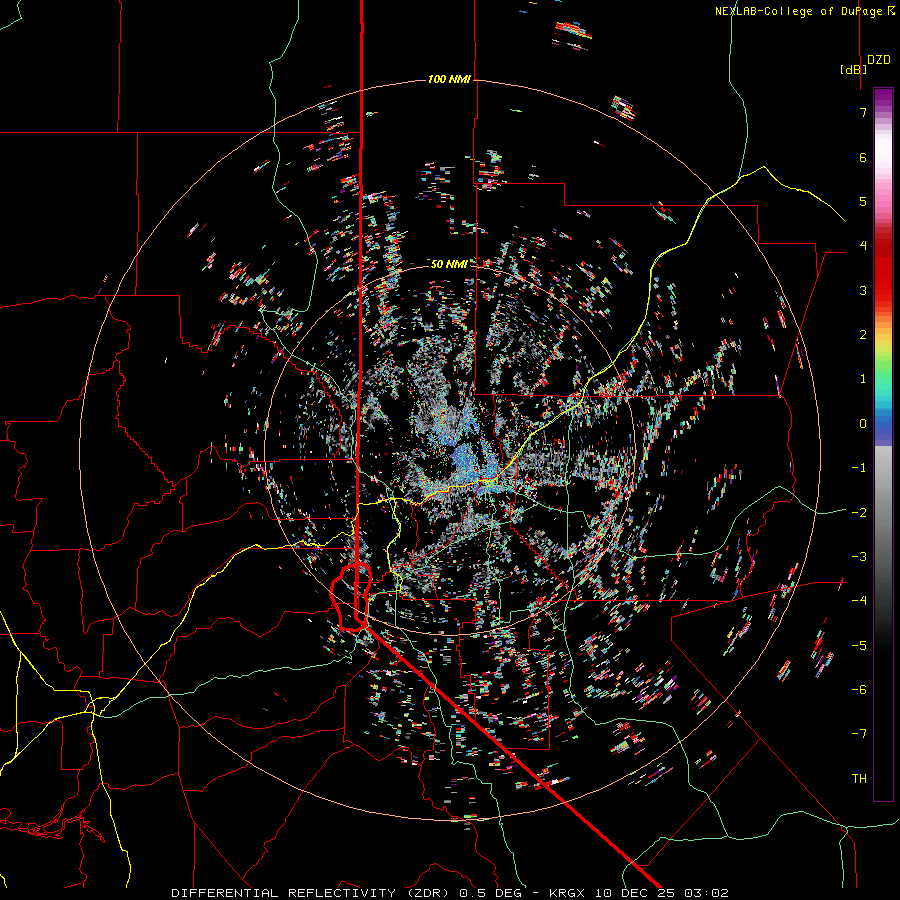Image resolution: width=900 pixels, height=900 pixels.
Task: Click the DZD legend title
Action: [879, 60]
